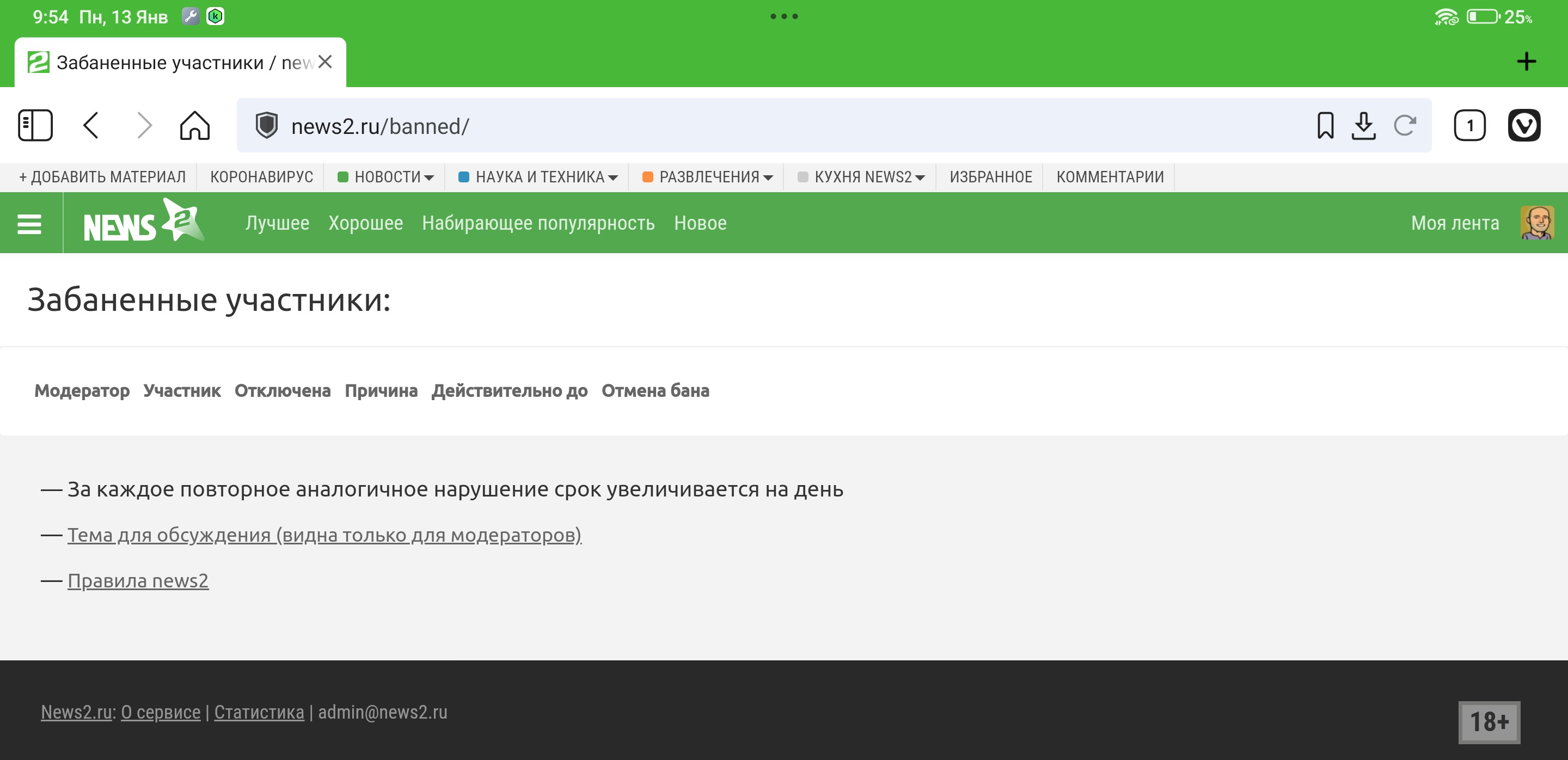Click the Забаненные участники heading
Image resolution: width=1568 pixels, height=760 pixels.
(209, 300)
